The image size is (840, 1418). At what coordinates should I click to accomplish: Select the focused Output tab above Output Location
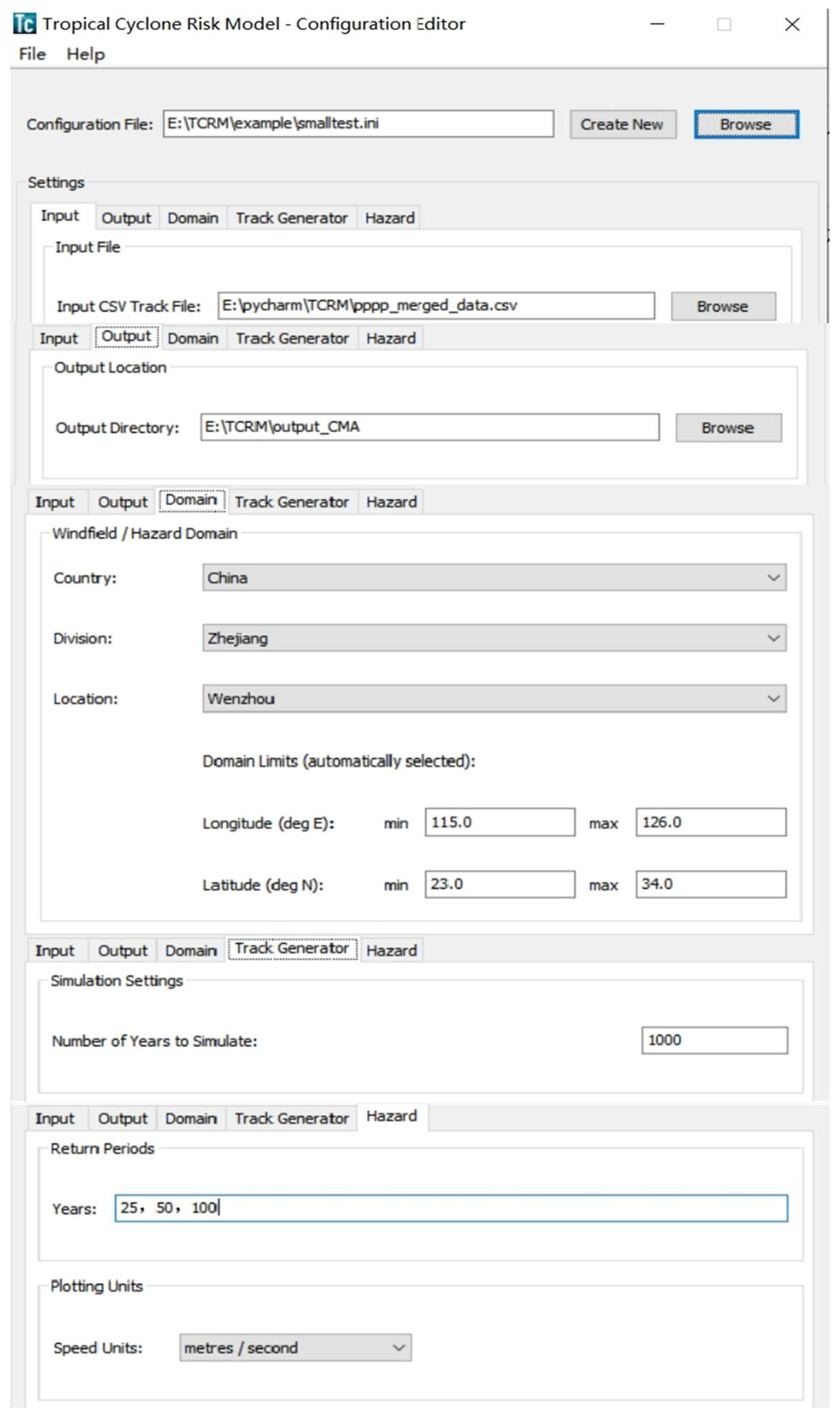pos(126,336)
